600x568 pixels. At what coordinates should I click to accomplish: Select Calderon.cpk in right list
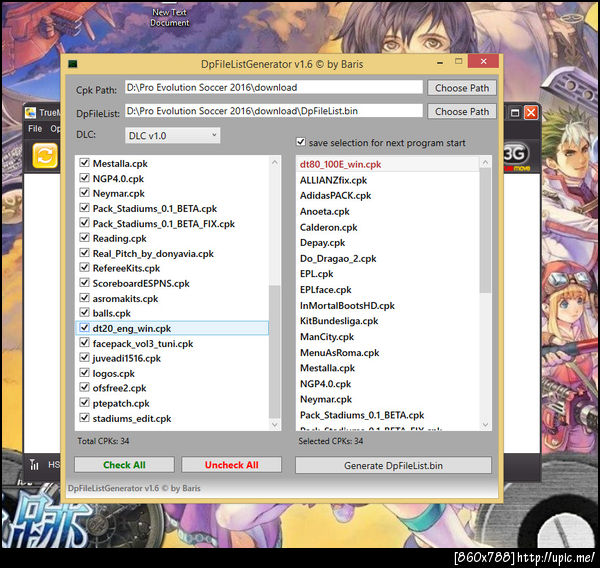click(388, 227)
